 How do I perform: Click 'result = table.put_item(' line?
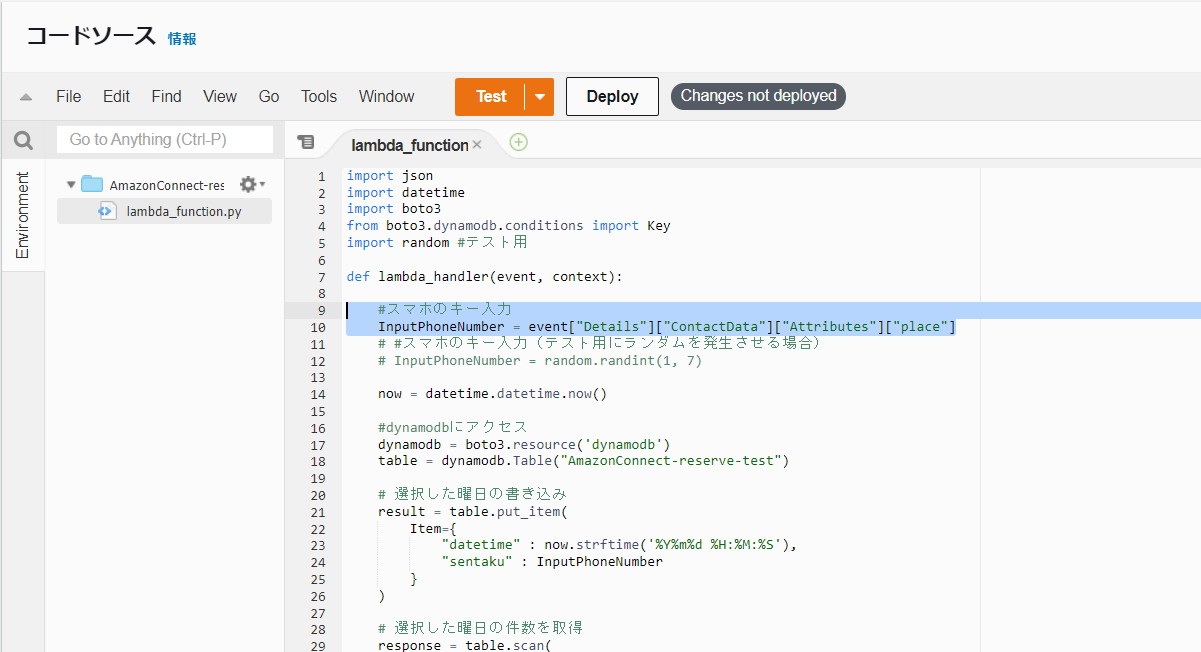[472, 512]
